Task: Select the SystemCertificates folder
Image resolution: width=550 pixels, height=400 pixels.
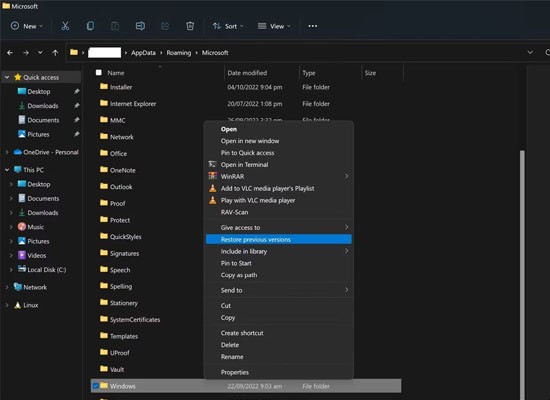Action: 135,319
